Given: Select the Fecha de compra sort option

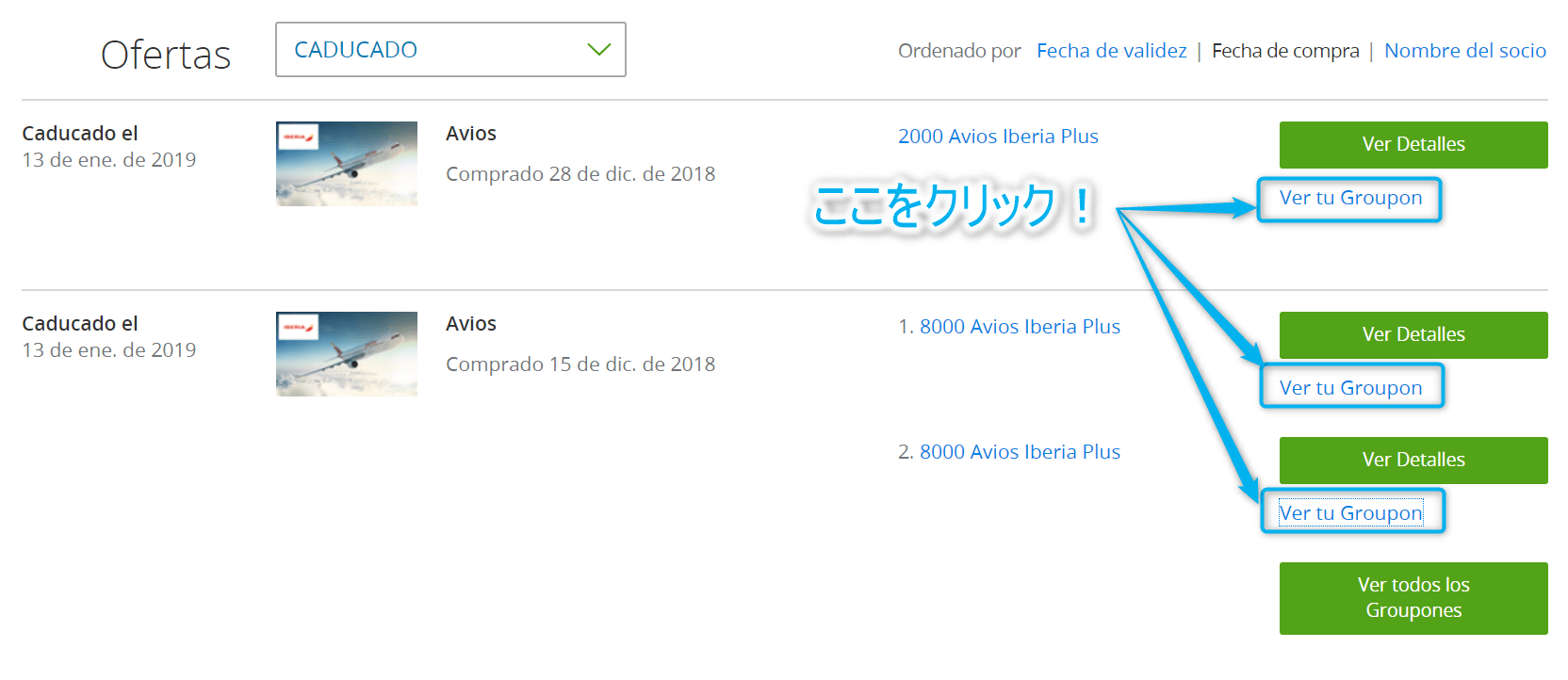Looking at the screenshot, I should 1284,51.
